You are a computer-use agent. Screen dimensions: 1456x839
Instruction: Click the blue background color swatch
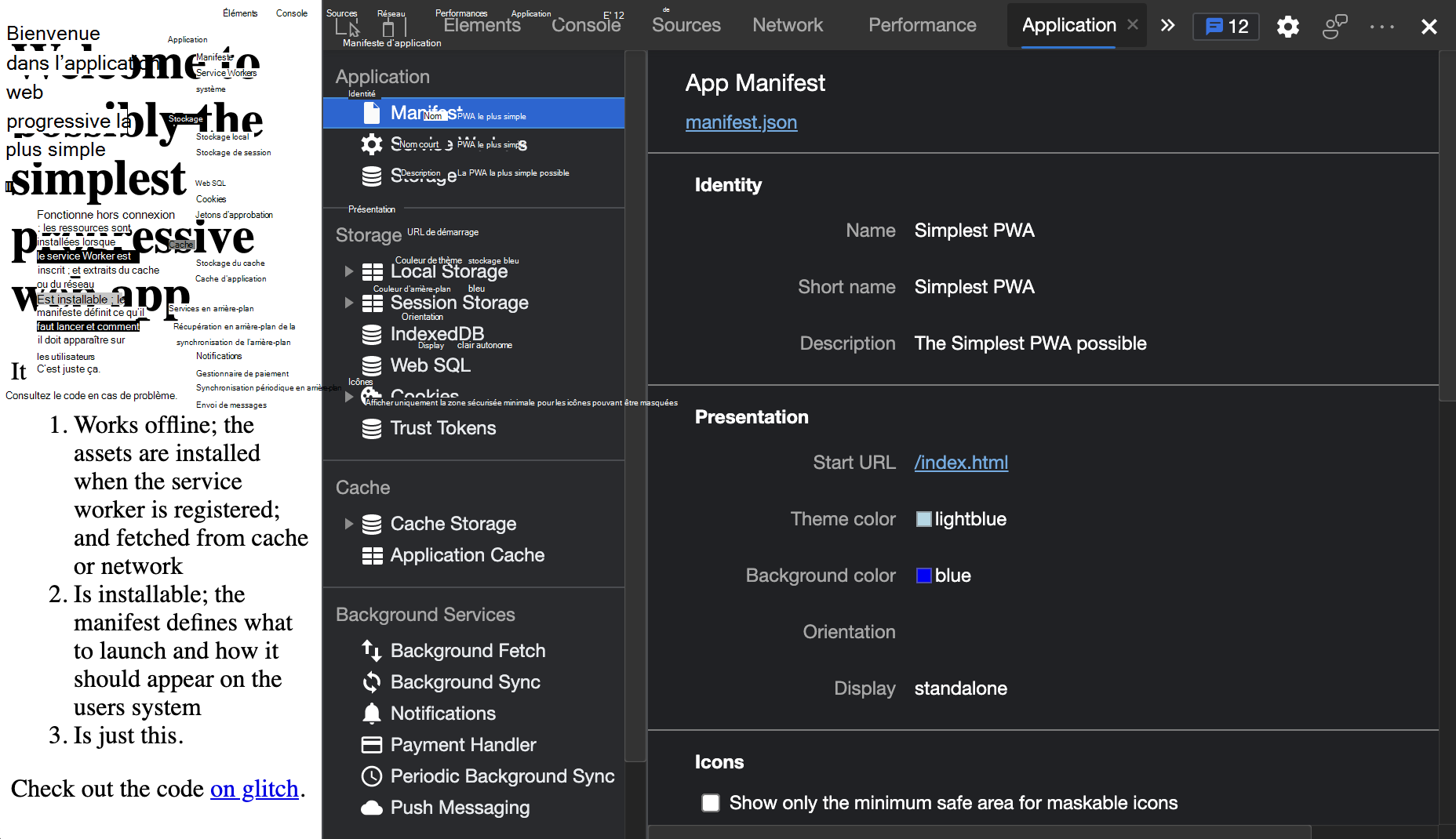point(924,576)
